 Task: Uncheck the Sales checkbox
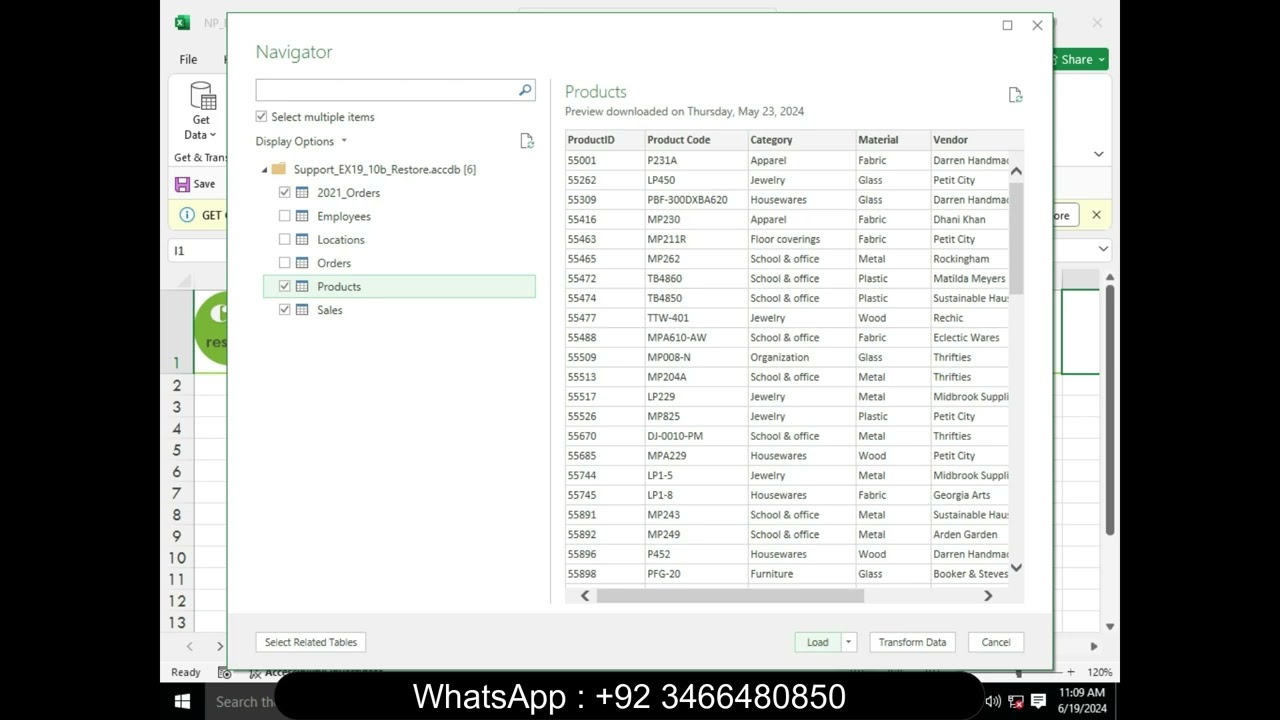(285, 310)
